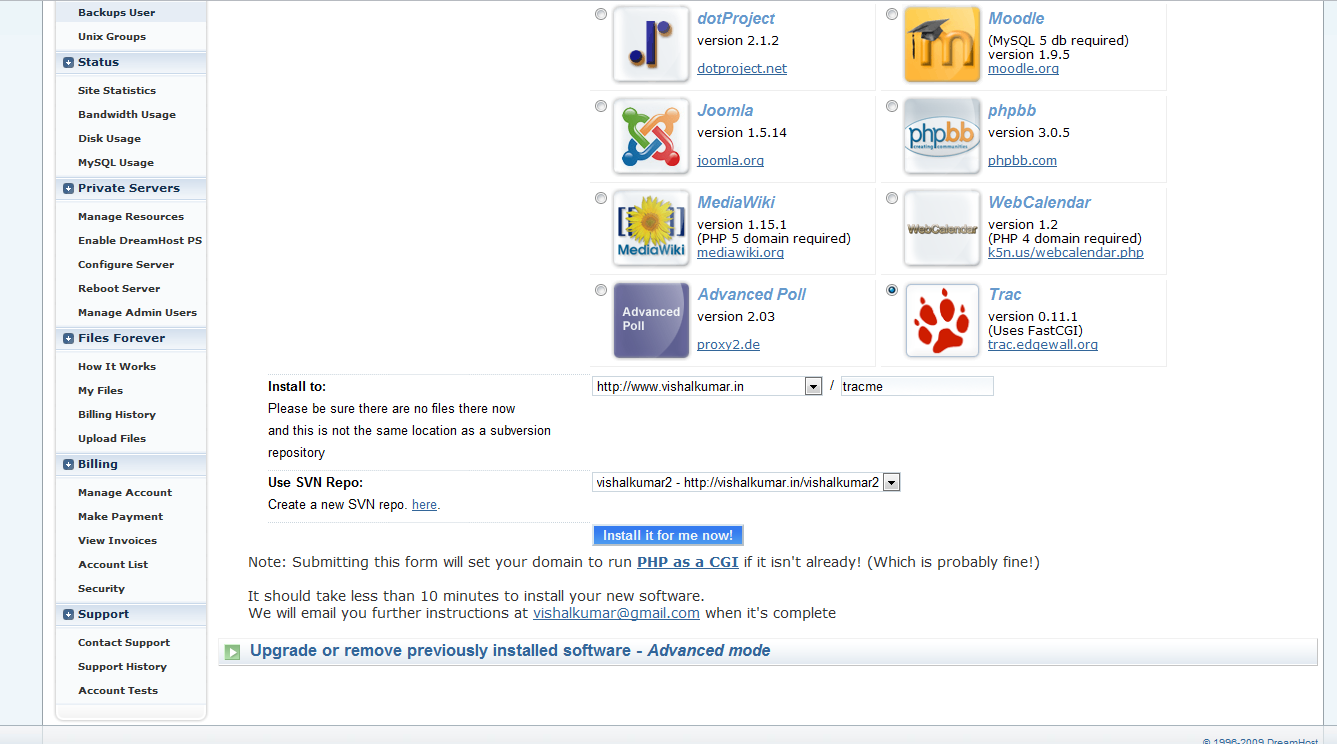Open the Install to domain dropdown
The image size is (1337, 744).
(x=707, y=386)
